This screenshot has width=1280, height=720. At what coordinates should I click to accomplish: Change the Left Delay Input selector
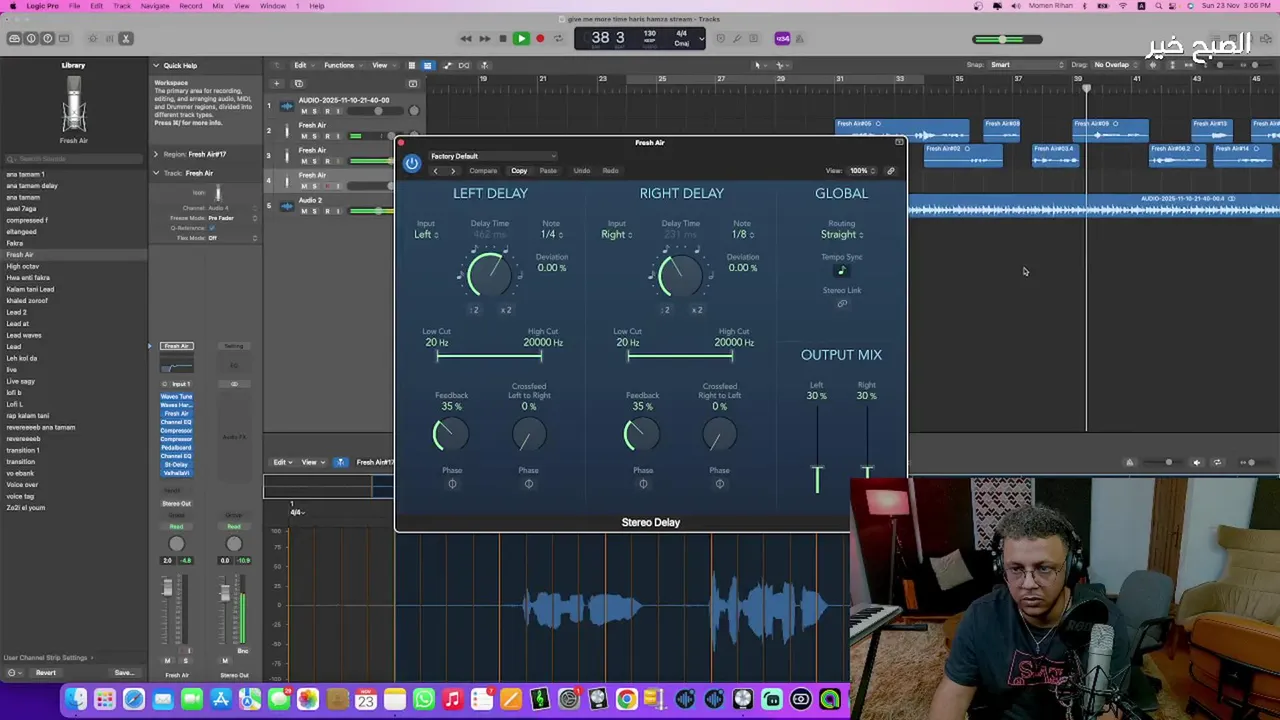426,234
